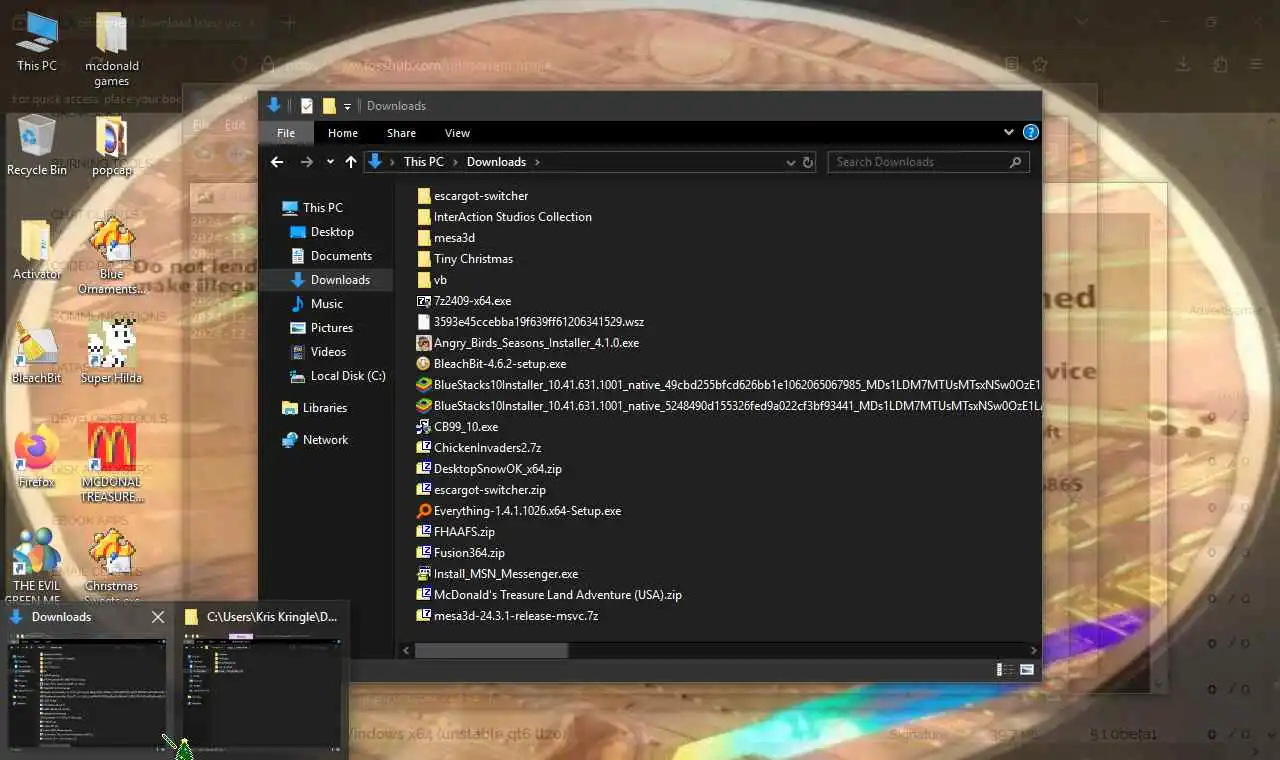Click the Properties quick access toolbar icon
1280x760 pixels.
coord(307,106)
